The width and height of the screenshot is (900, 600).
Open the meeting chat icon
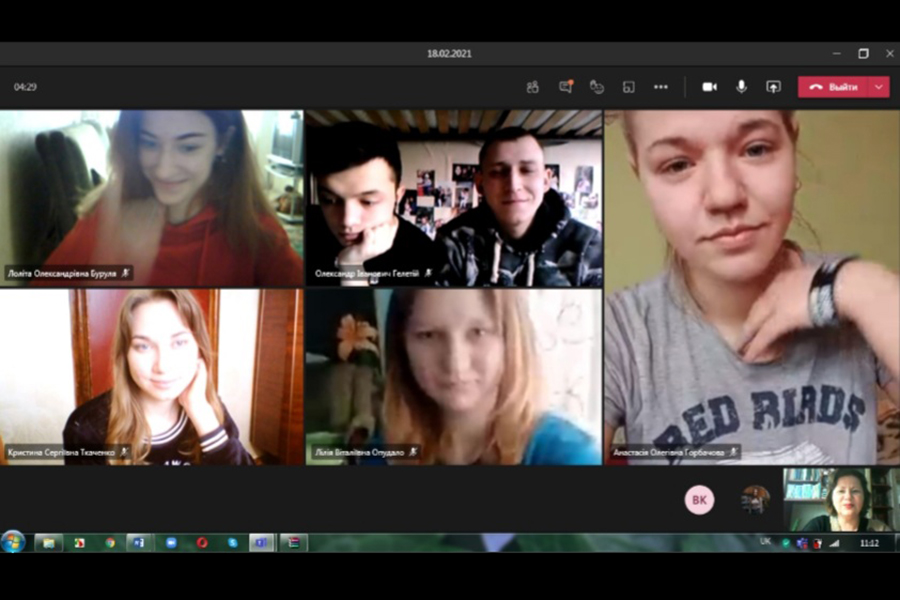pyautogui.click(x=566, y=87)
